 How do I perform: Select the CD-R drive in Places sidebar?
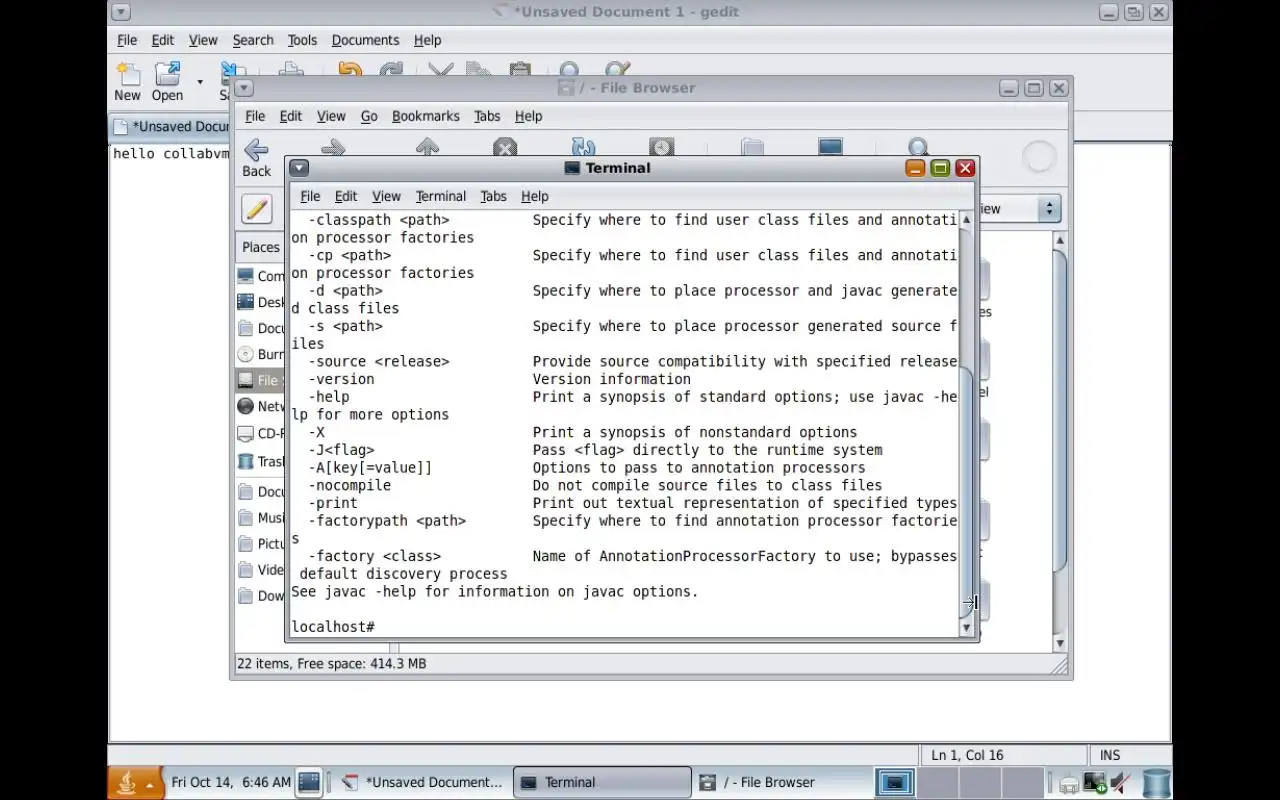click(260, 433)
